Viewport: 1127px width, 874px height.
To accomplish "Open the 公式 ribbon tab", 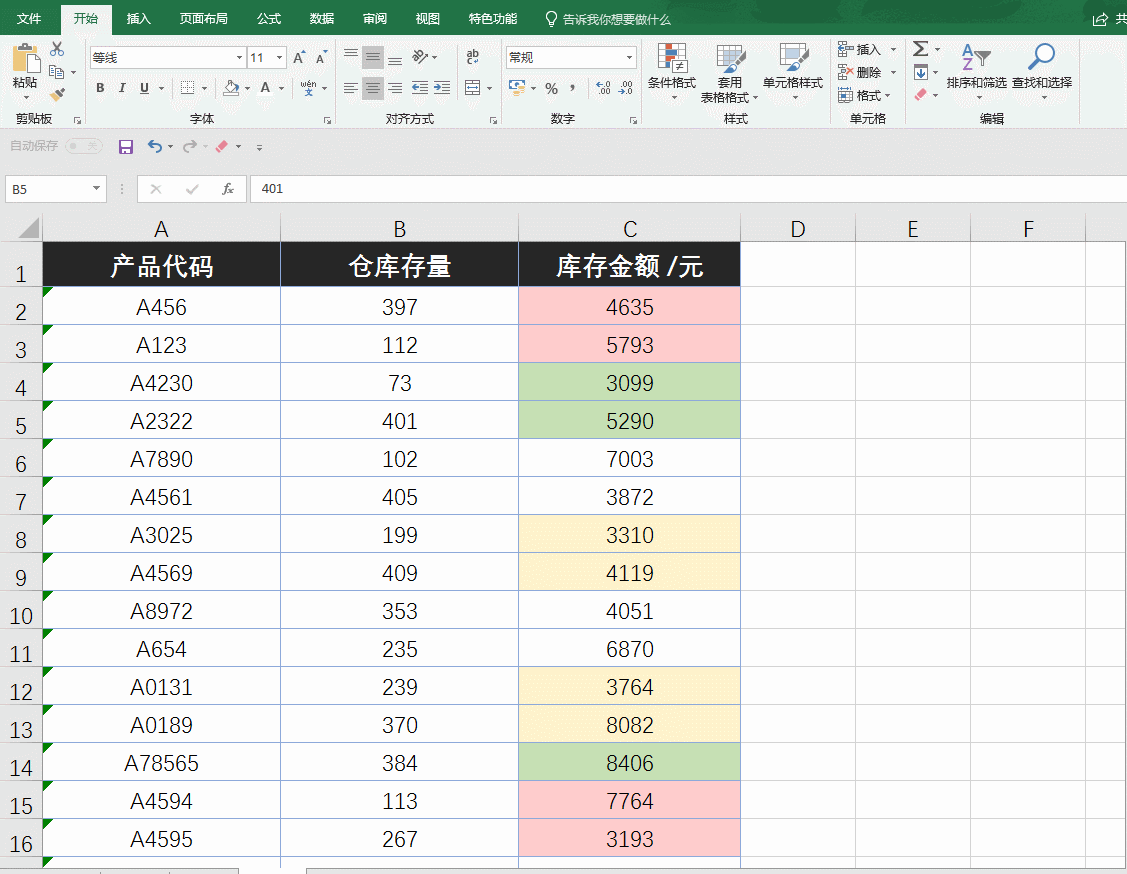I will click(268, 19).
